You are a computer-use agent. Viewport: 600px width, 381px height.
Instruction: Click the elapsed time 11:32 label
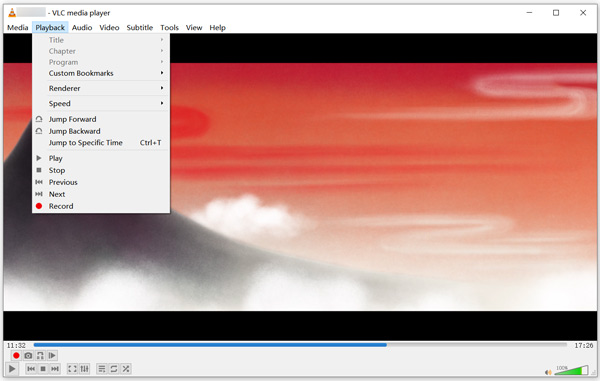click(16, 345)
